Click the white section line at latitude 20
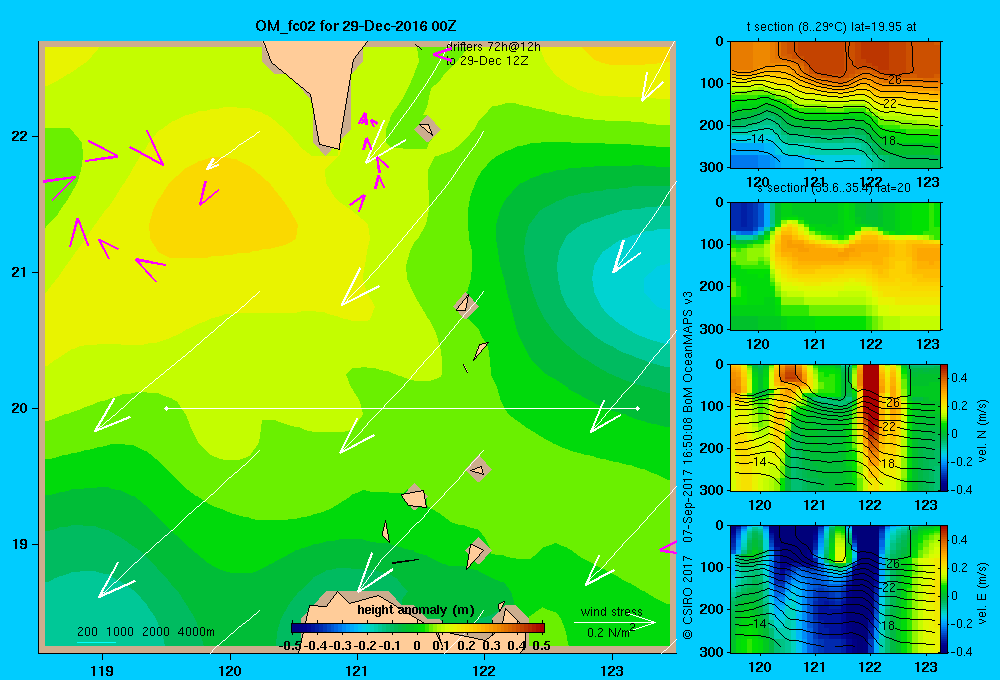The width and height of the screenshot is (1000, 680). [x=402, y=408]
